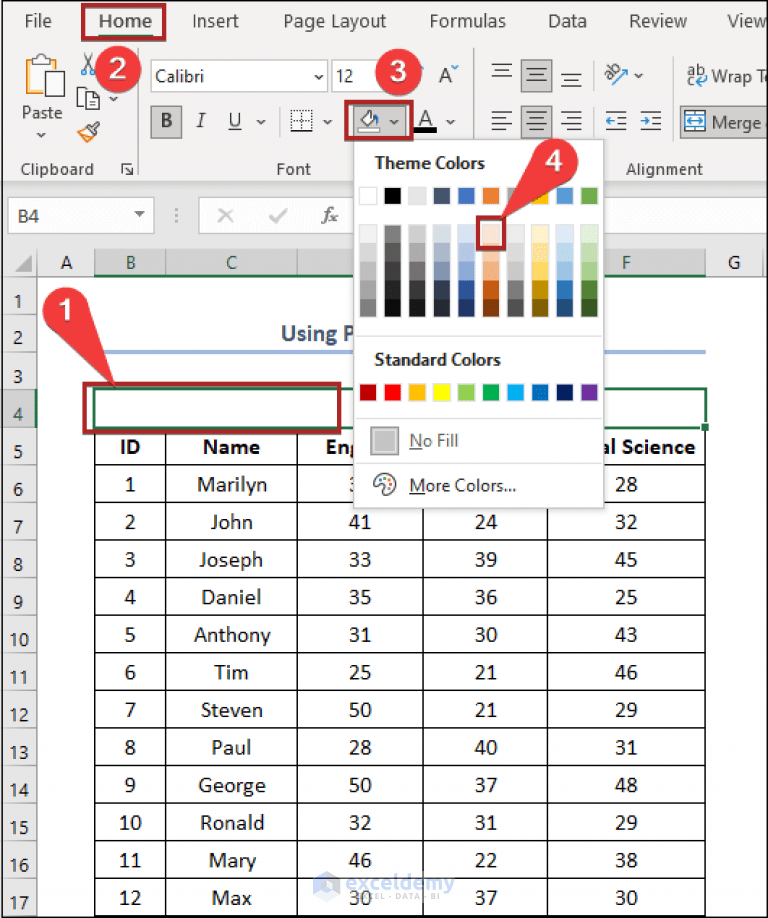Align text left
Screen dimensions: 768x918
click(501, 121)
